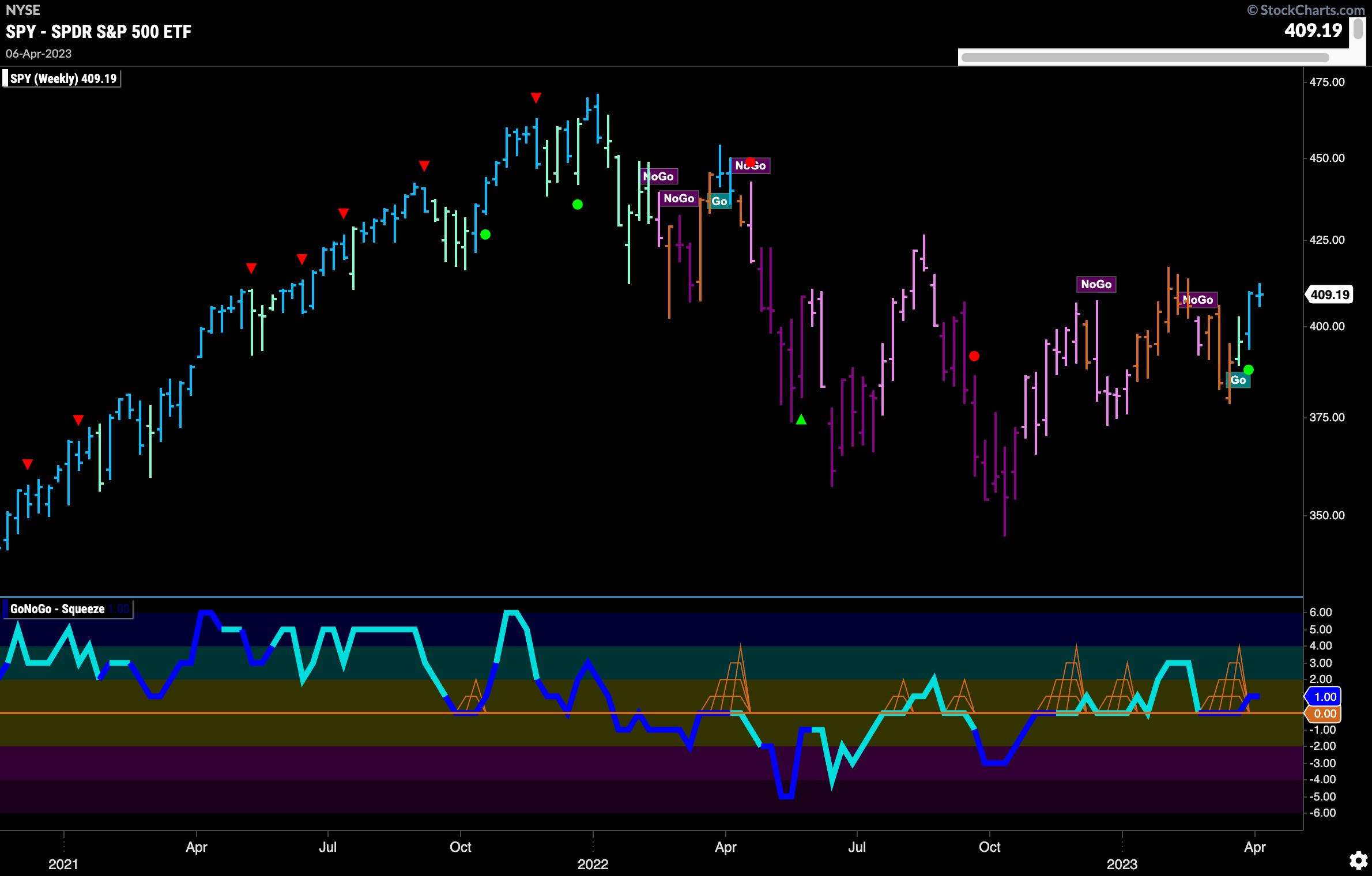Click the green up-triangle marker near 375

pyautogui.click(x=801, y=420)
